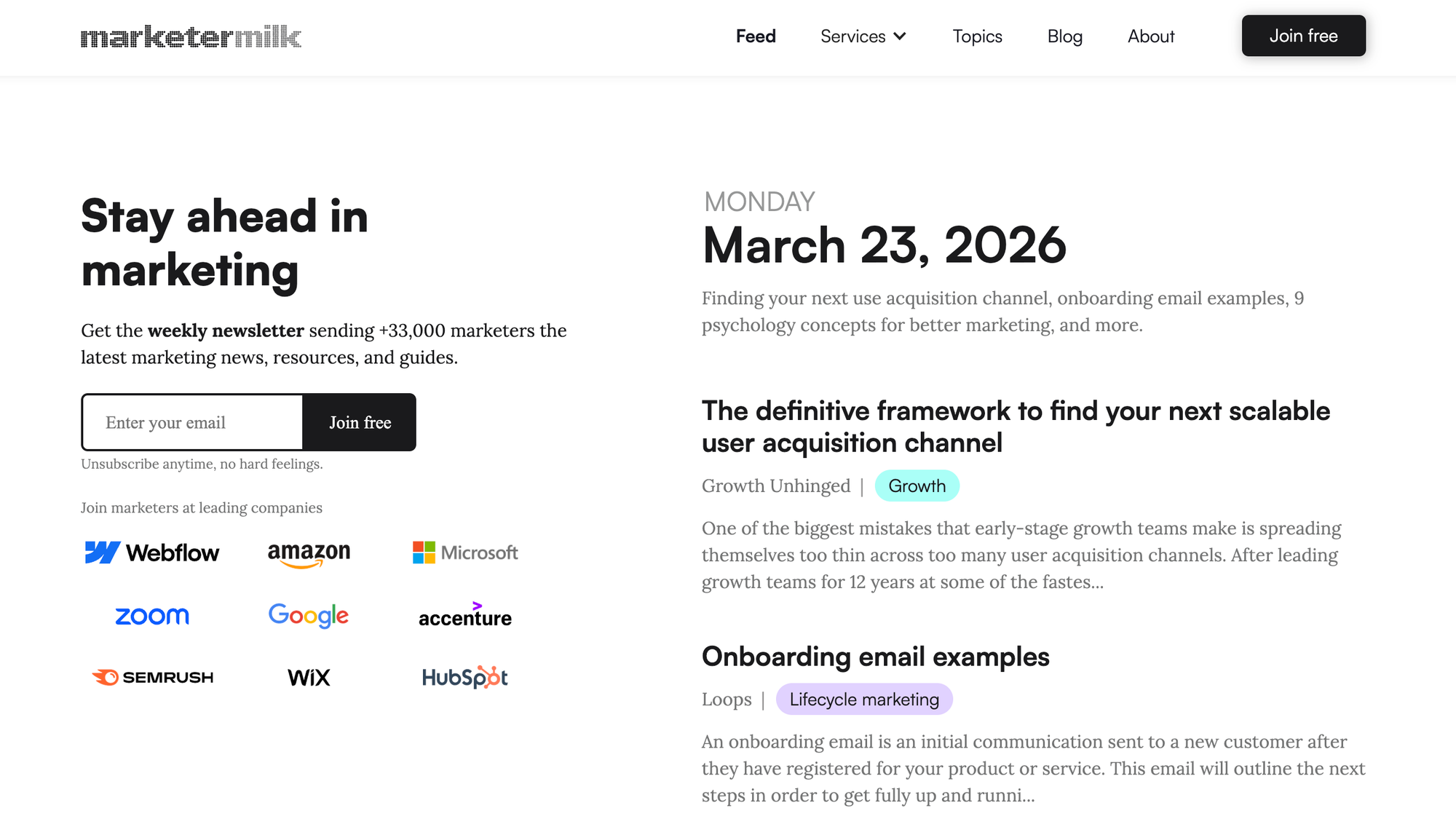Viewport: 1456px width, 840px height.
Task: Click the Wix logo
Action: coord(309,678)
